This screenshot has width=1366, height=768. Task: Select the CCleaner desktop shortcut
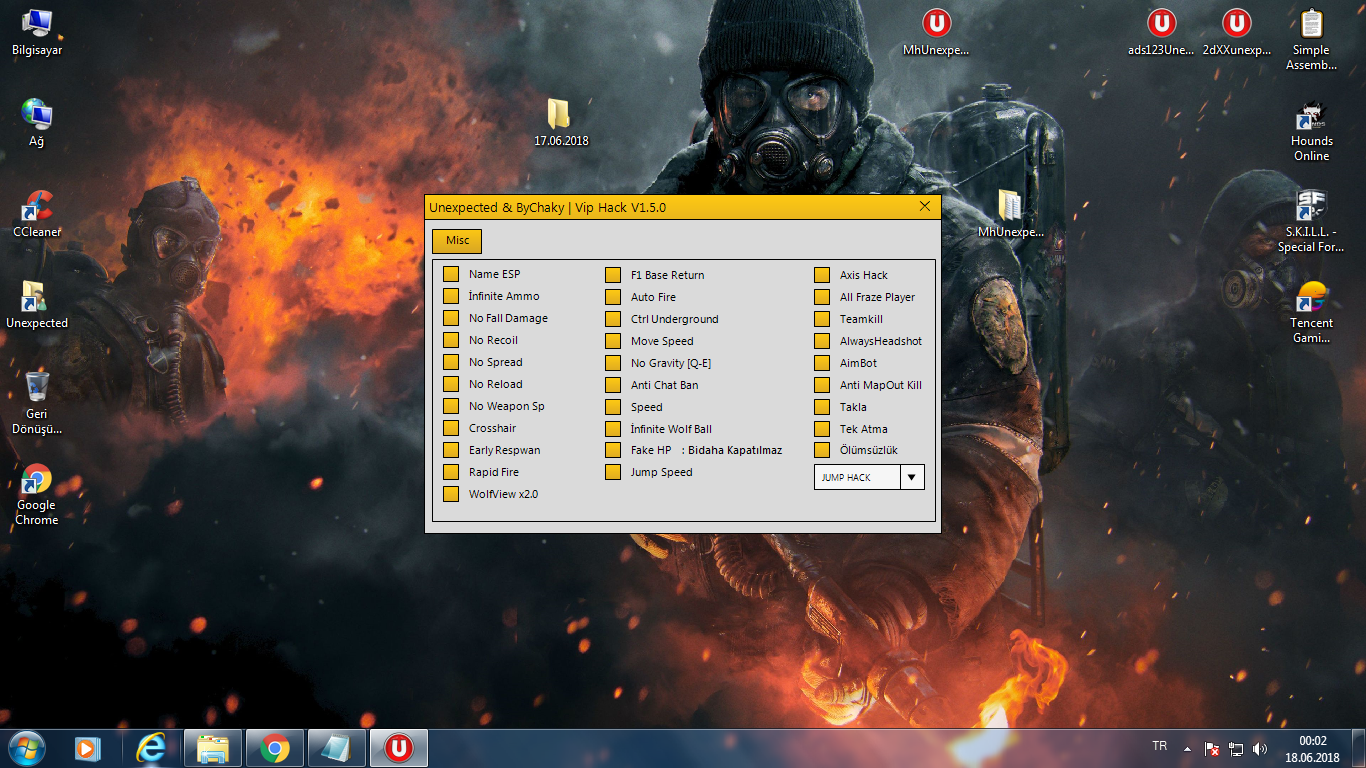[37, 214]
